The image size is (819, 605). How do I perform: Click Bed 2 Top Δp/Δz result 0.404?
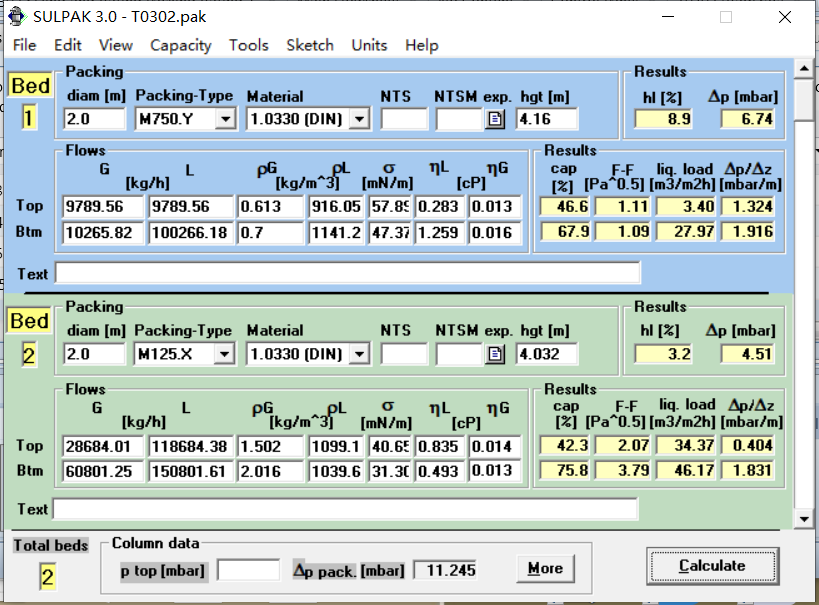pos(747,445)
